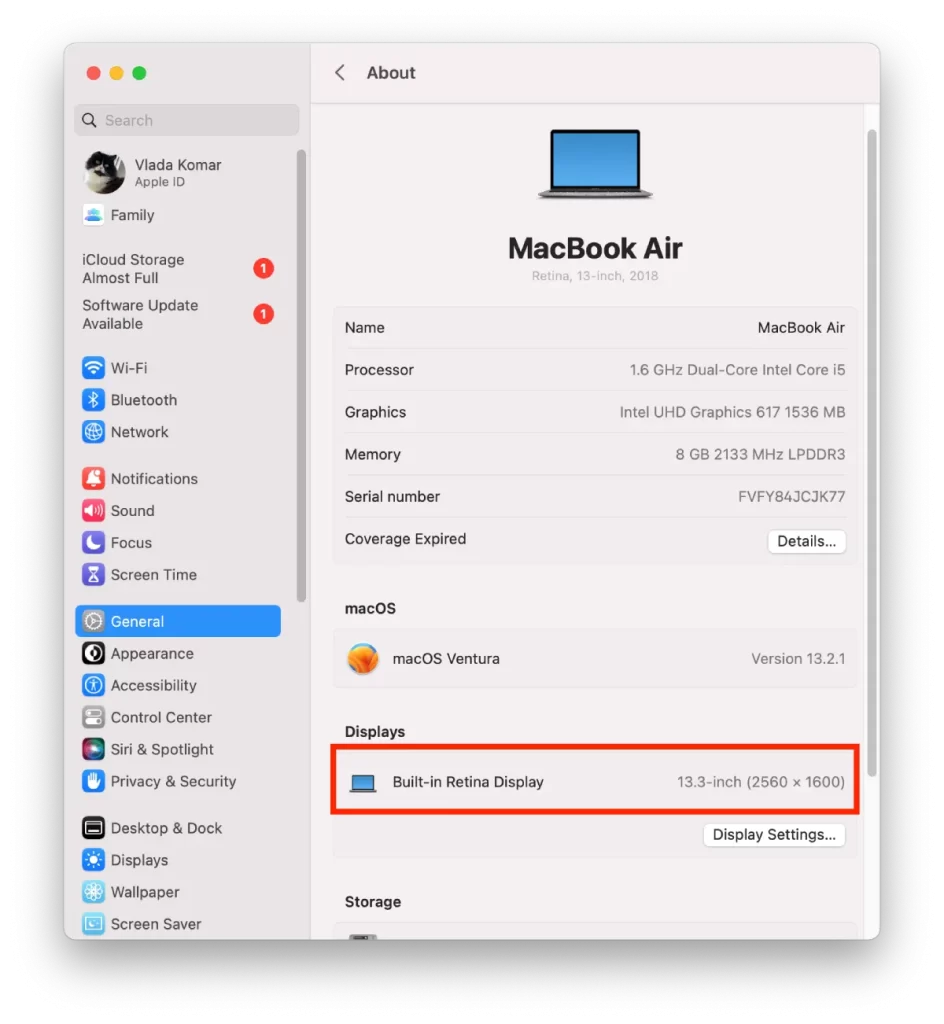Click the MacBook Air name value

[801, 328]
